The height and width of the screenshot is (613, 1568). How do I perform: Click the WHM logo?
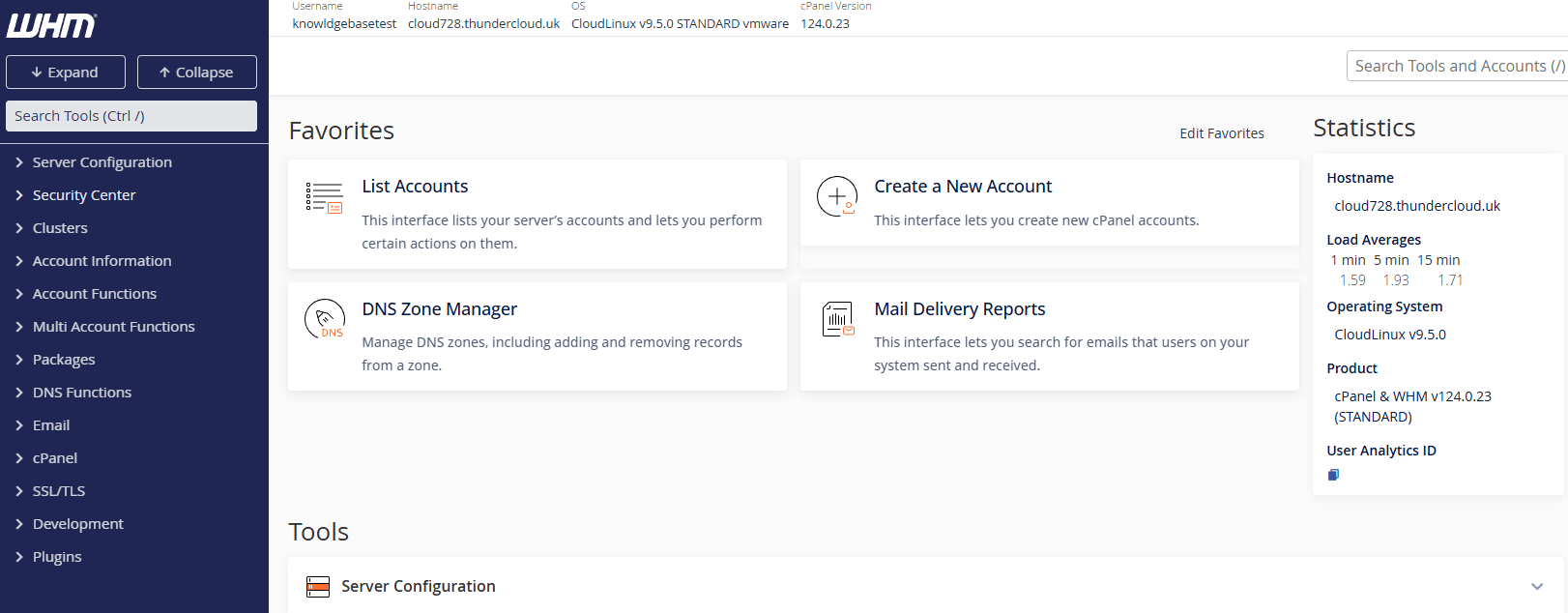(51, 25)
